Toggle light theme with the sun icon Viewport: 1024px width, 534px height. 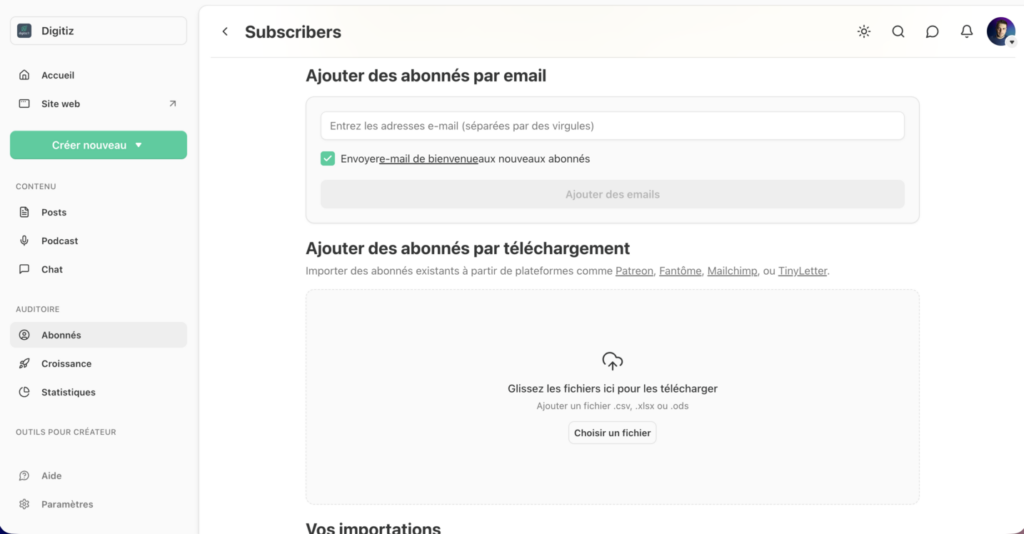(864, 31)
